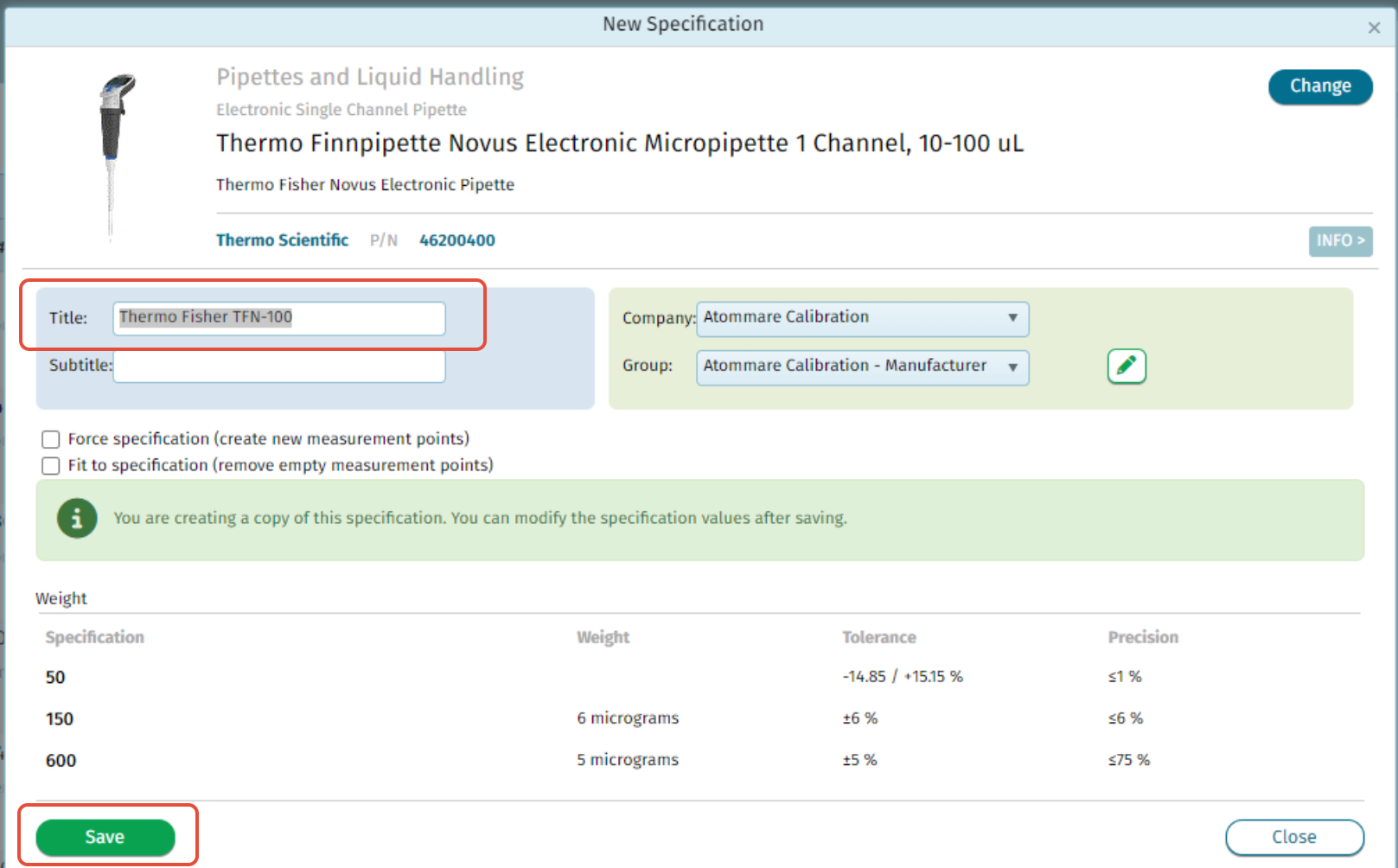
Task: Click the Weight section label above table
Action: [61, 598]
